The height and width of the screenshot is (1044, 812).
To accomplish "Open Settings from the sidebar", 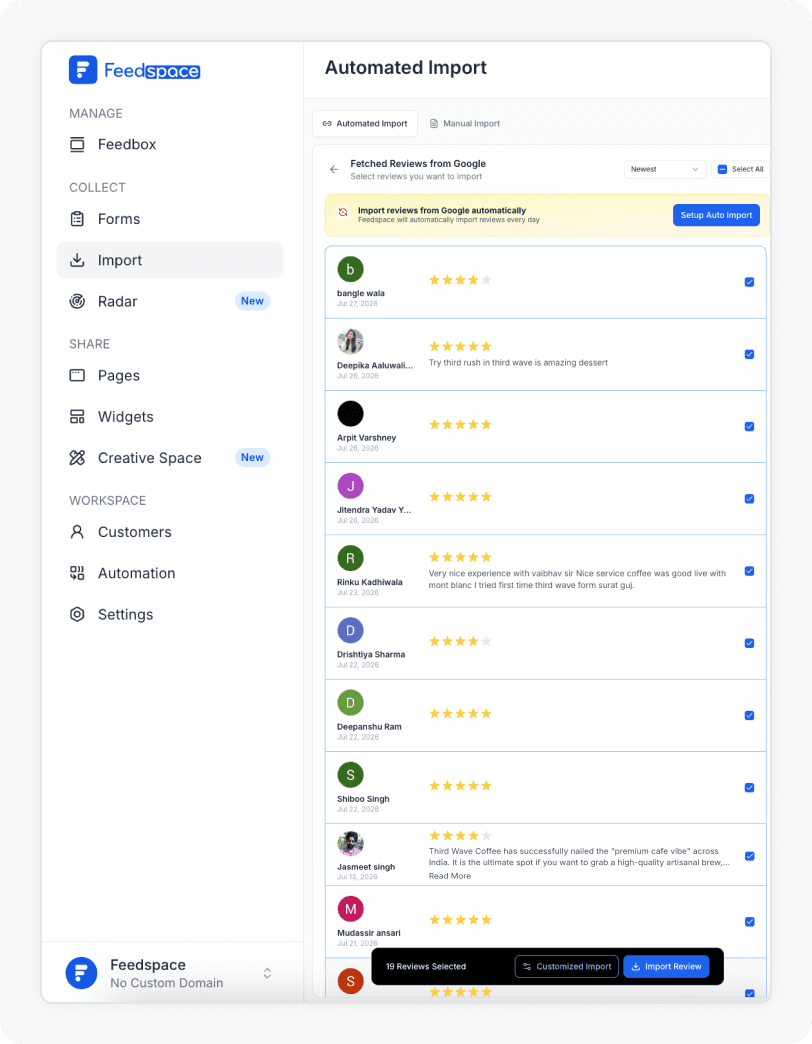I will [170, 615].
